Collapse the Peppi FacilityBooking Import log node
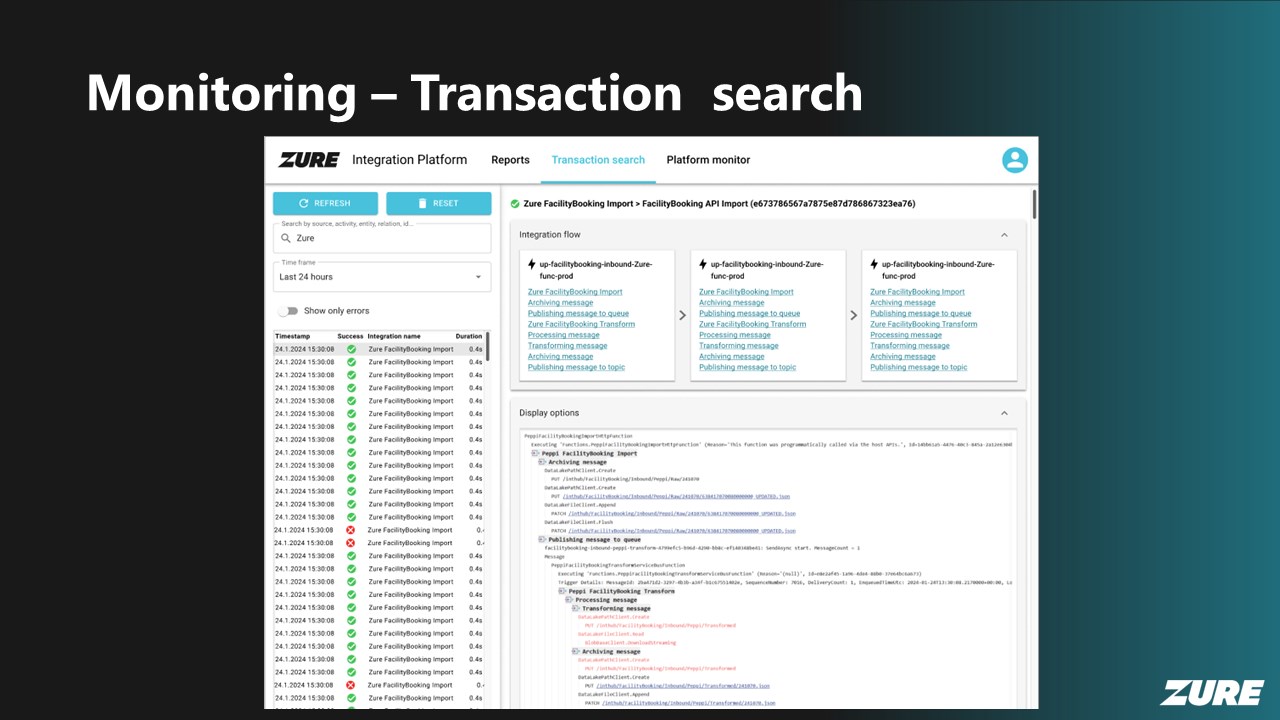This screenshot has height=720, width=1280. (535, 454)
